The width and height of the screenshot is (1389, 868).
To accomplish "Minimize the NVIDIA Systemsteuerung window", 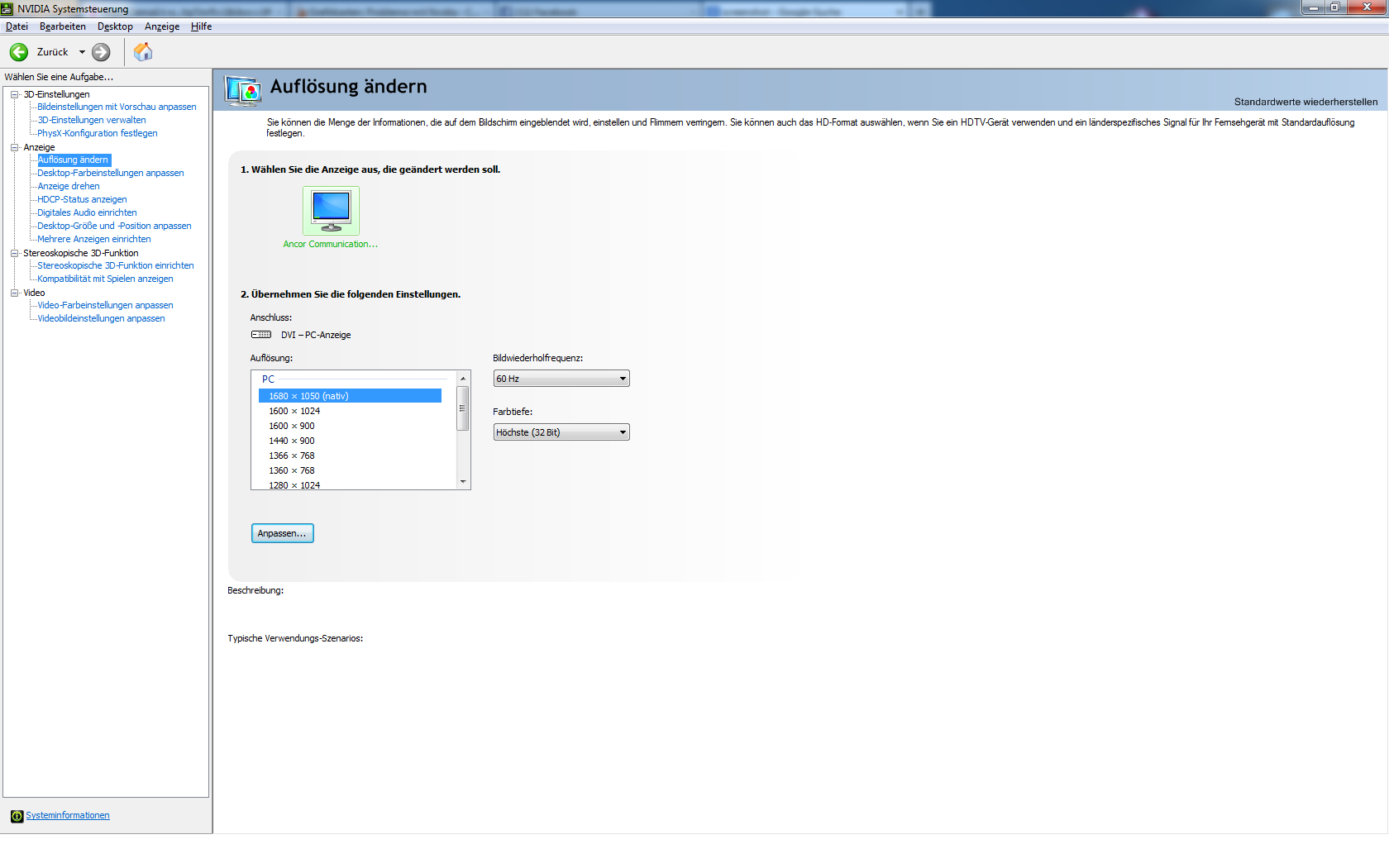I will coord(1313,7).
